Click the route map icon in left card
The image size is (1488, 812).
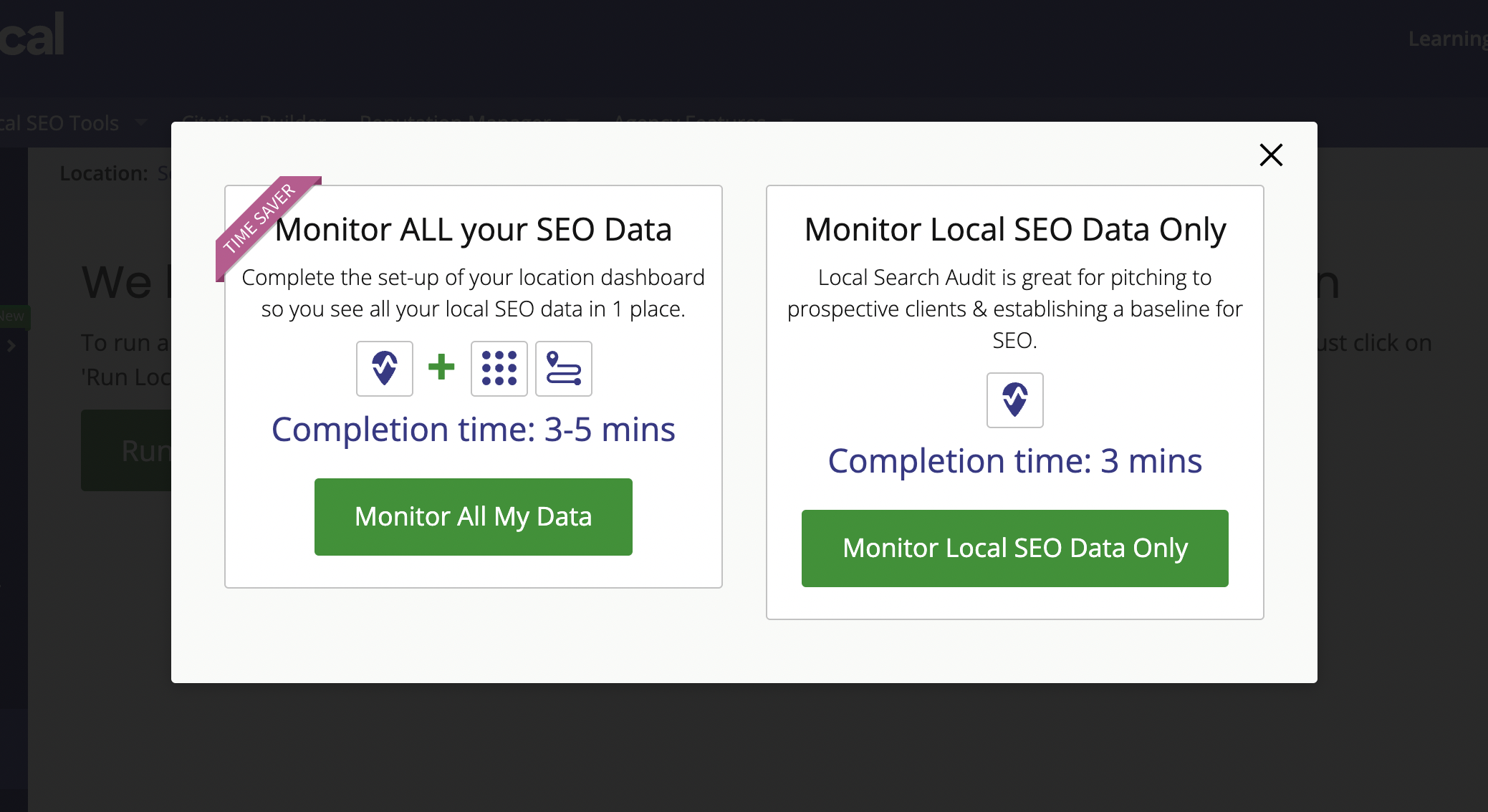coord(563,368)
